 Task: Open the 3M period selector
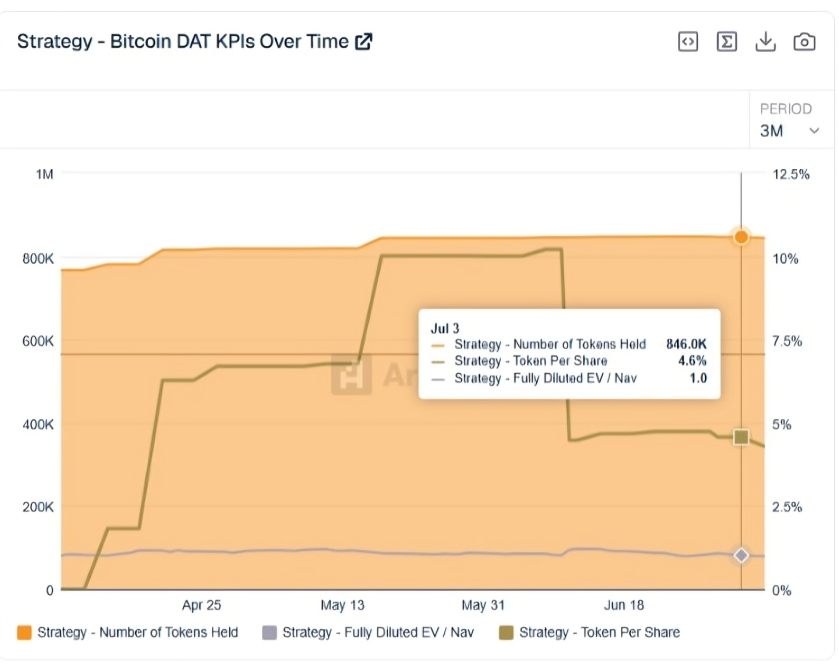(790, 131)
